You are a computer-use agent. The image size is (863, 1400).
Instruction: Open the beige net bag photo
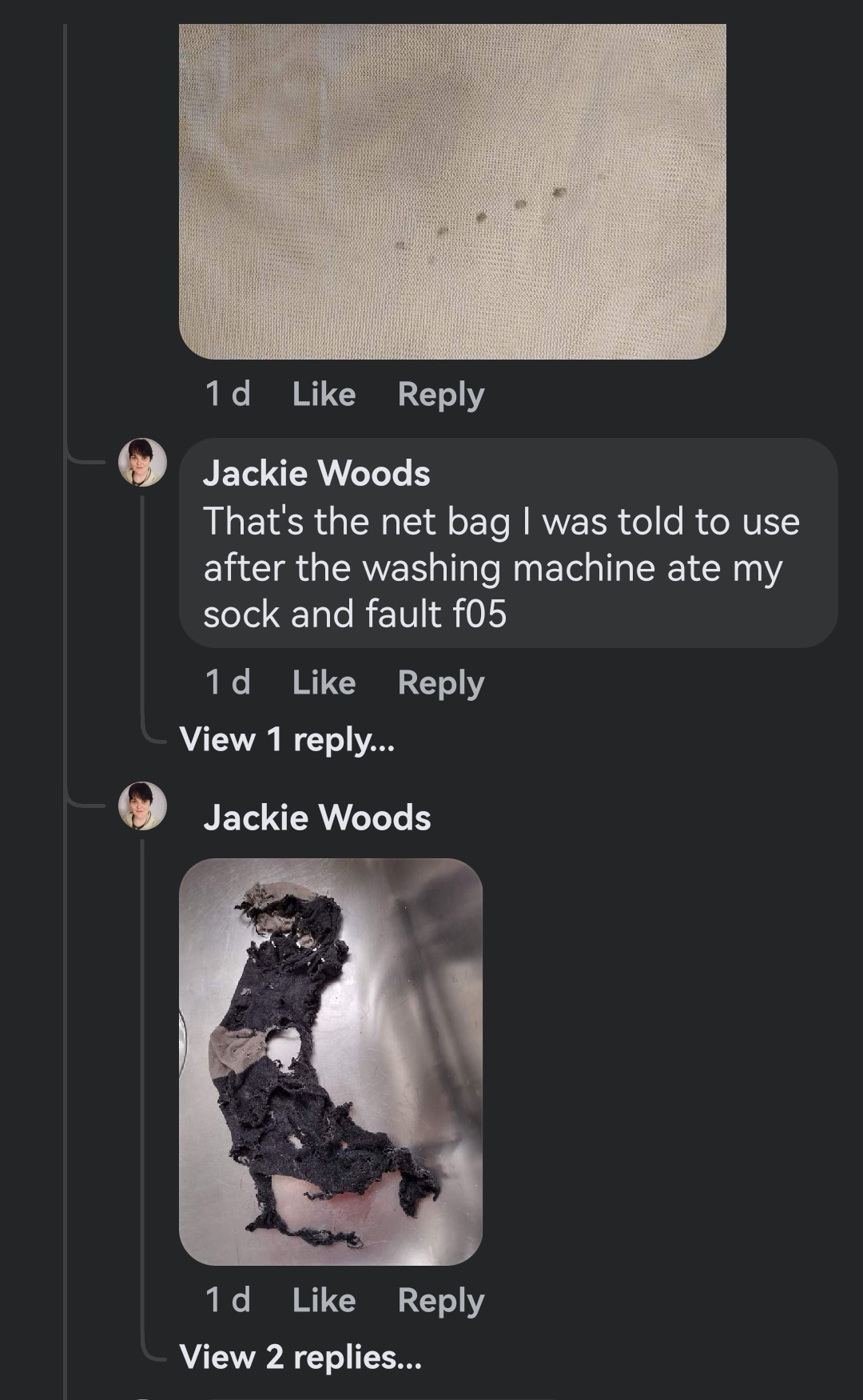point(452,192)
